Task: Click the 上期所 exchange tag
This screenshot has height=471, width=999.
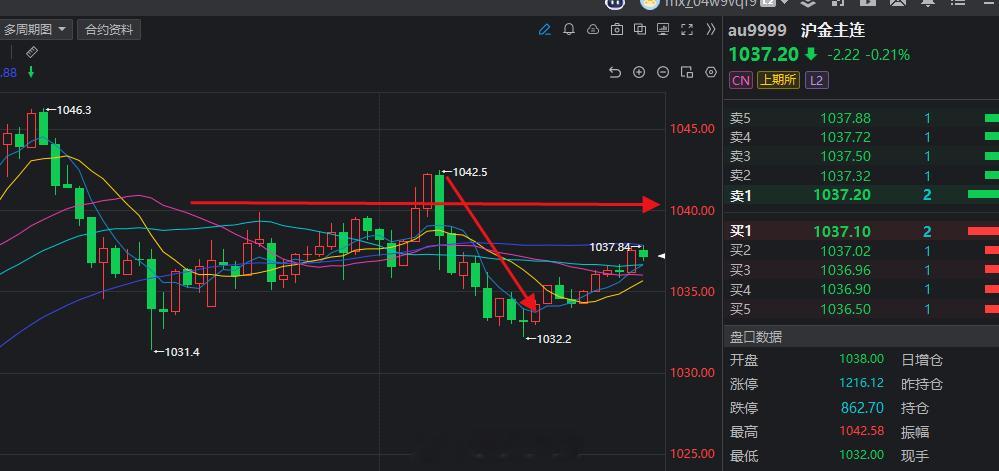Action: tap(778, 80)
